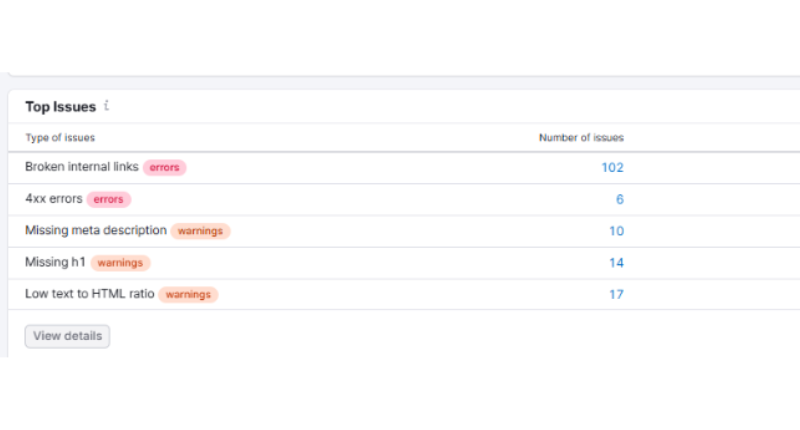The height and width of the screenshot is (430, 800).
Task: Click warnings badge beside Low text to HTML ratio
Action: pyautogui.click(x=188, y=295)
